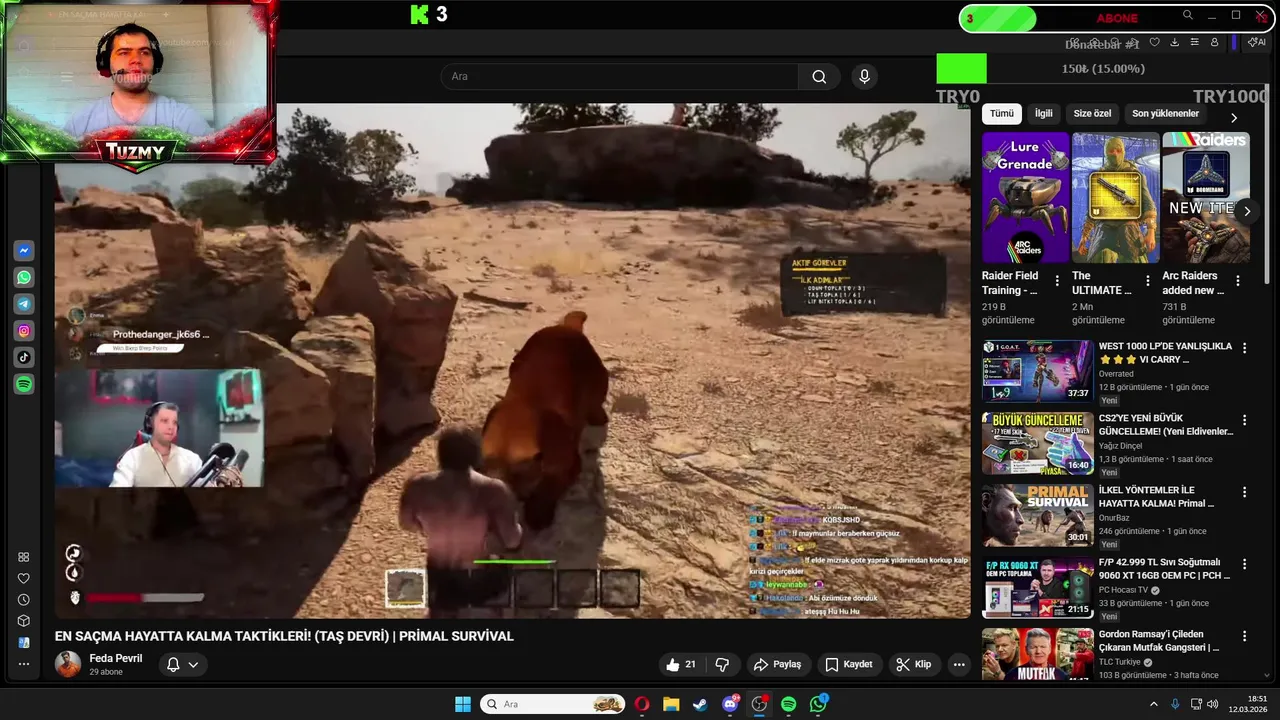Click the YouTube search magnifier button
The width and height of the screenshot is (1280, 720).
[x=819, y=77]
